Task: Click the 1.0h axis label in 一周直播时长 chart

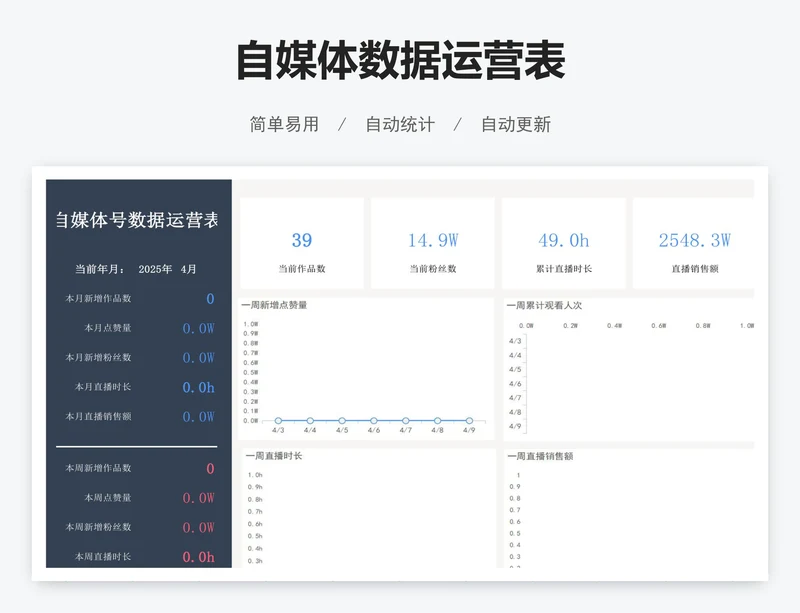Action: (255, 475)
